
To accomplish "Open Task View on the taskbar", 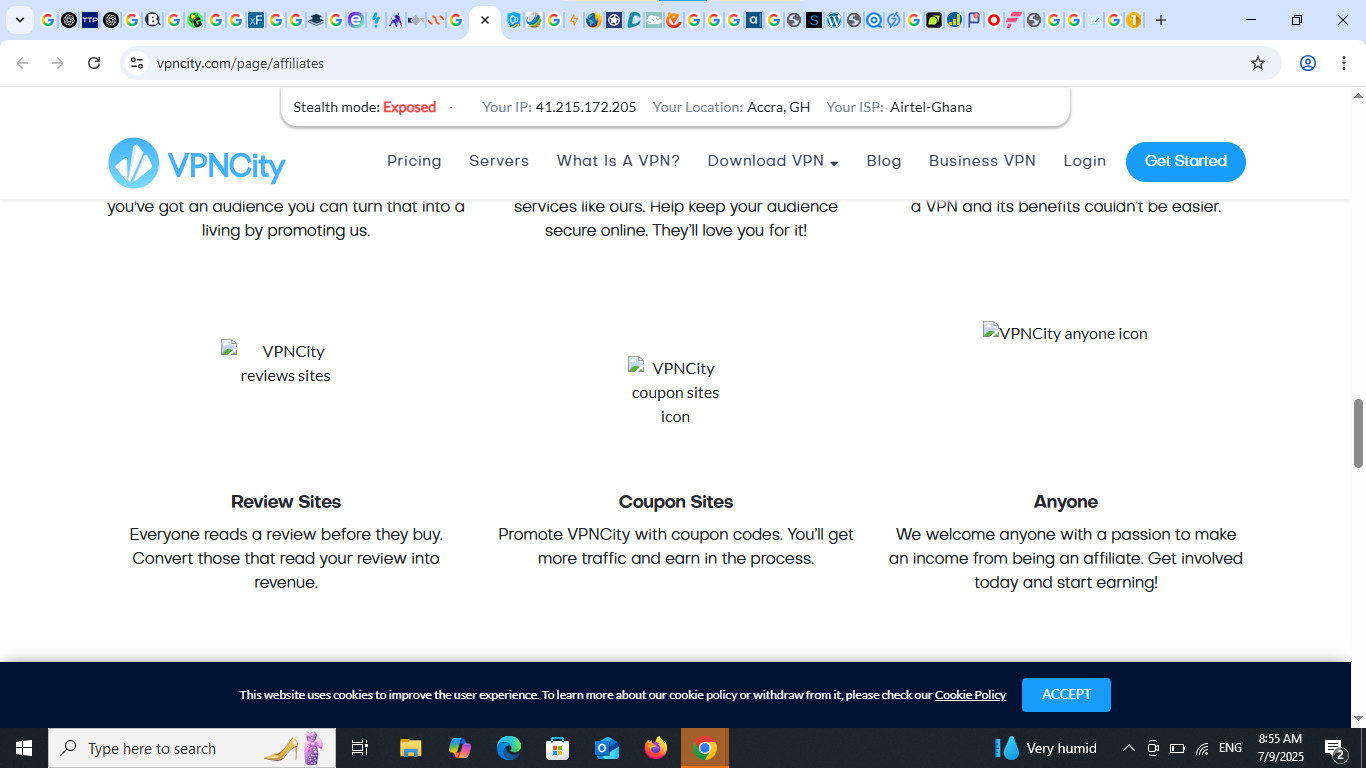I will click(360, 748).
